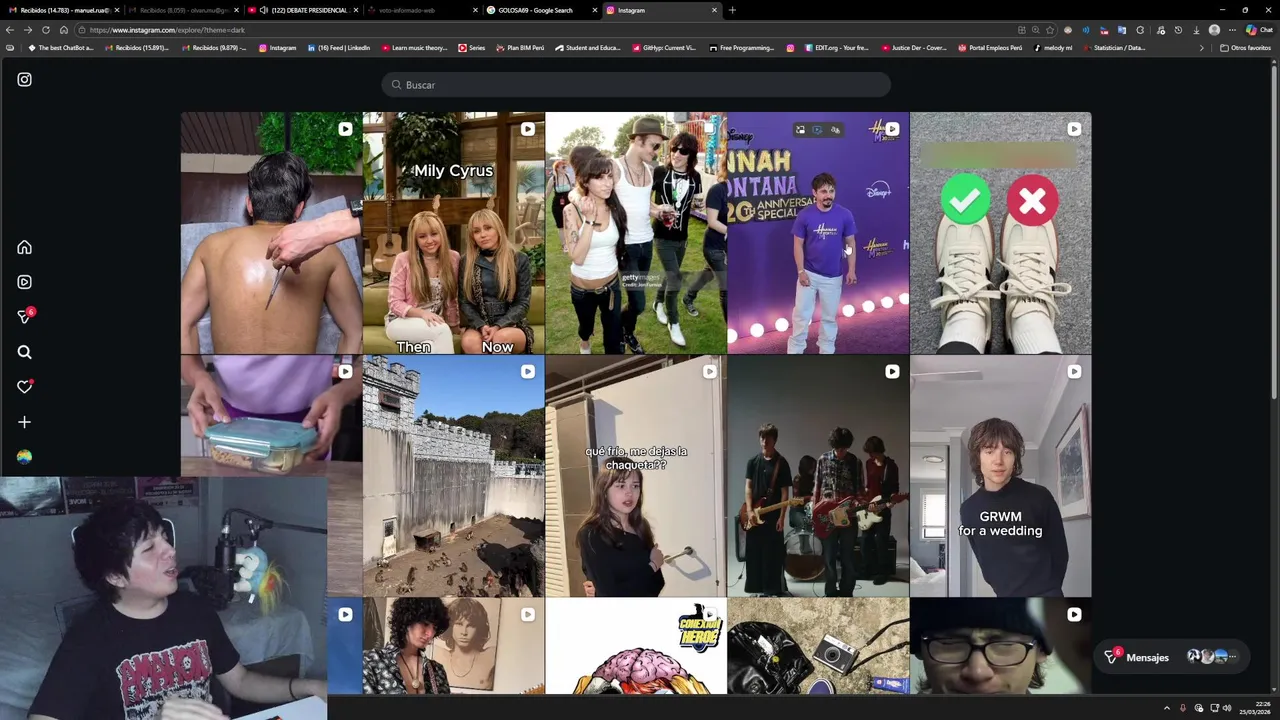Open the Portal Empleos Perú bookmark

(x=990, y=48)
